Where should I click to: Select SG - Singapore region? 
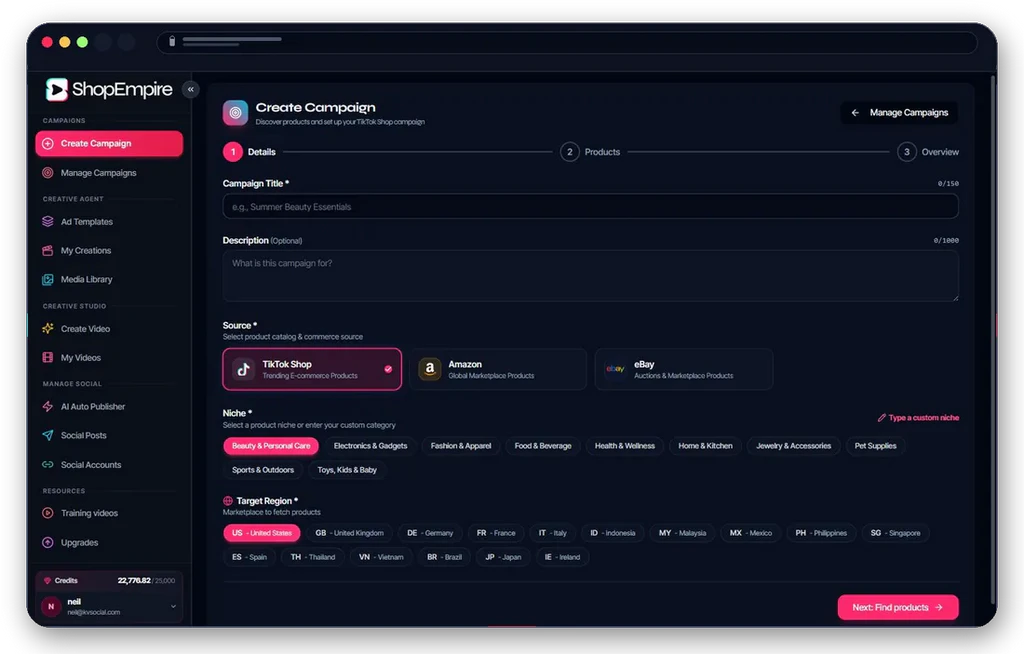coord(895,533)
